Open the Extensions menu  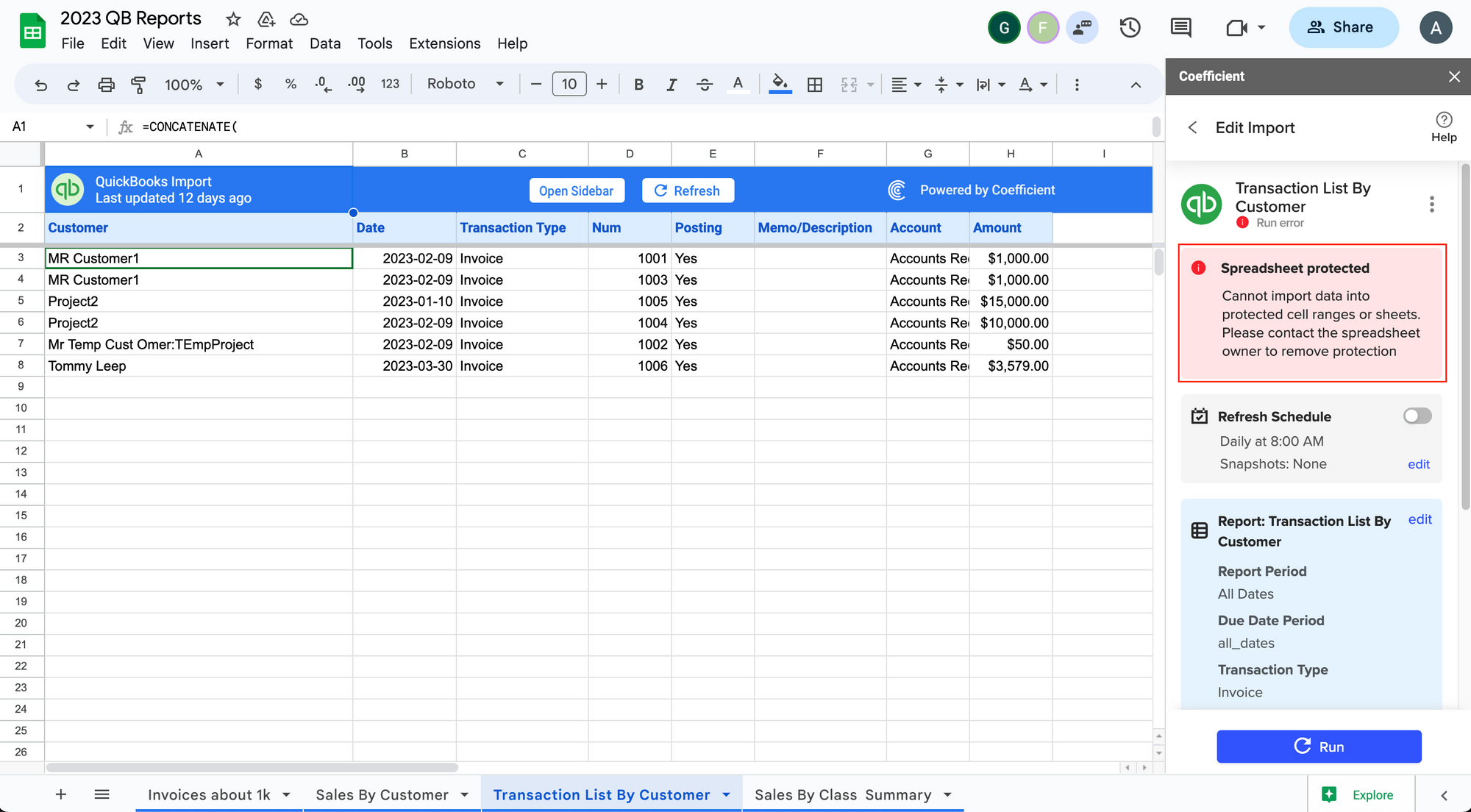pos(444,43)
